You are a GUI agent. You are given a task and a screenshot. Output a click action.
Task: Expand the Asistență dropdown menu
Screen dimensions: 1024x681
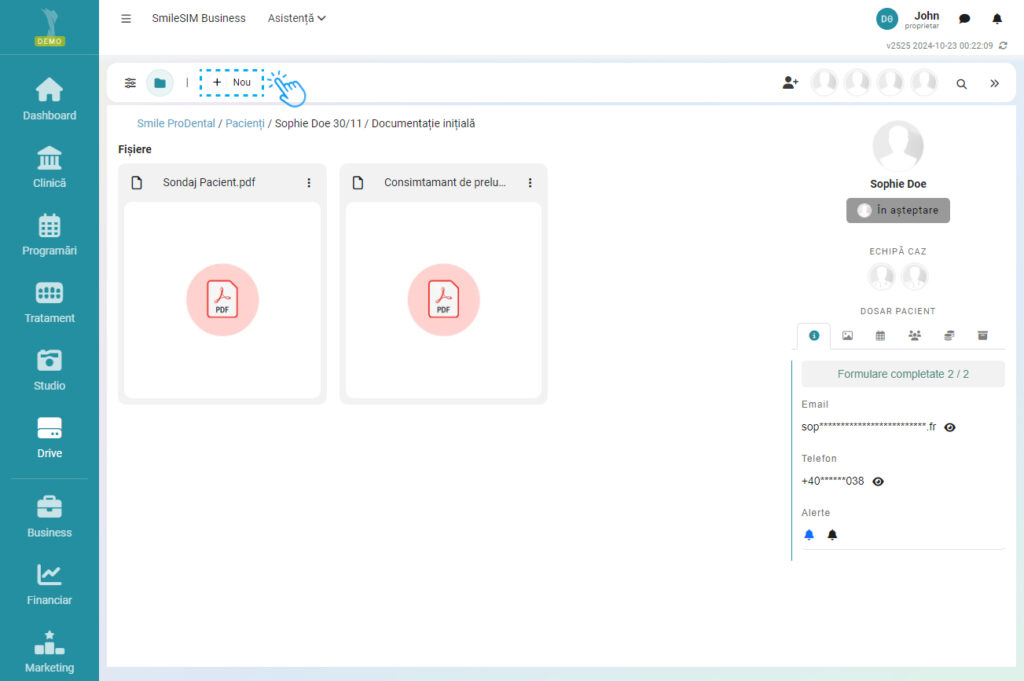[297, 18]
